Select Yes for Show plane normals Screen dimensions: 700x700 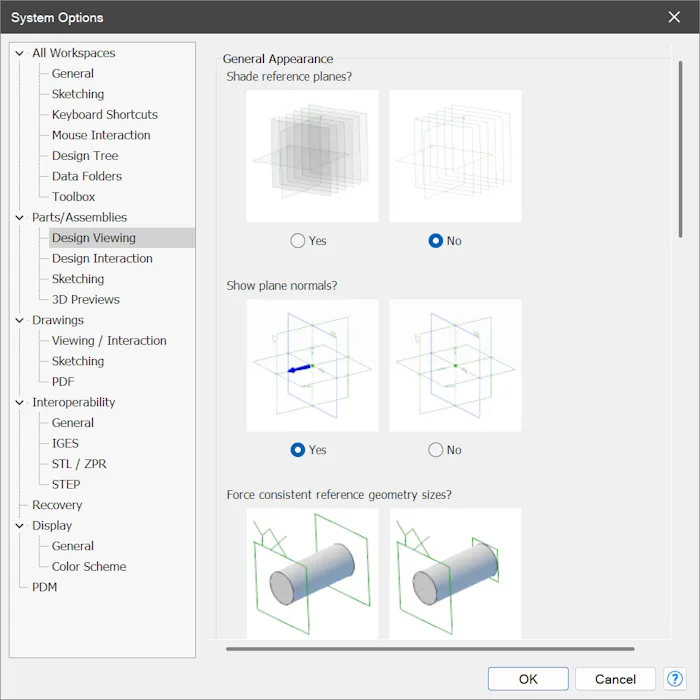(298, 450)
